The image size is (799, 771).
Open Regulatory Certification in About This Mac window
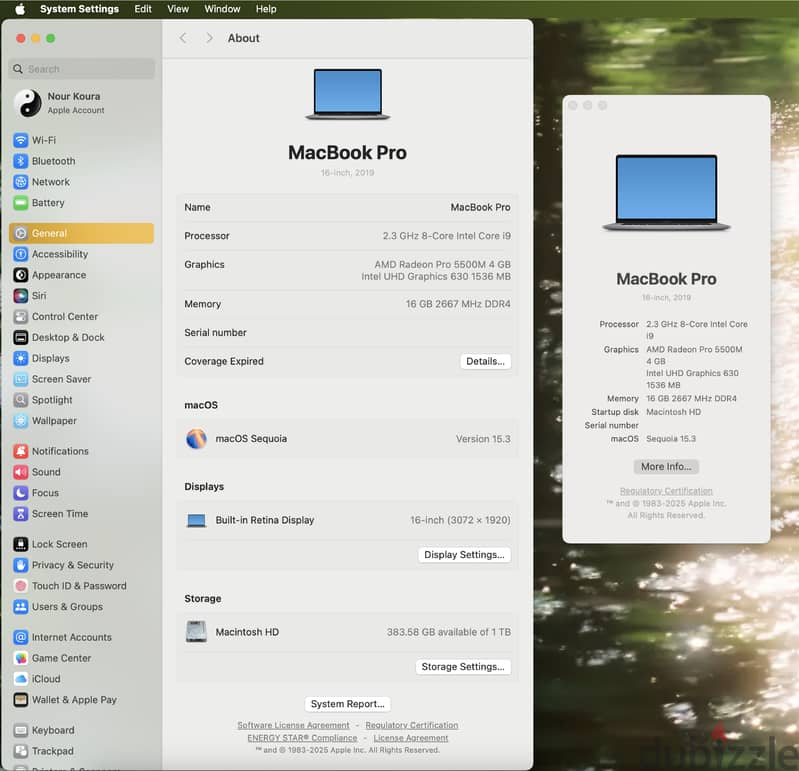[666, 491]
